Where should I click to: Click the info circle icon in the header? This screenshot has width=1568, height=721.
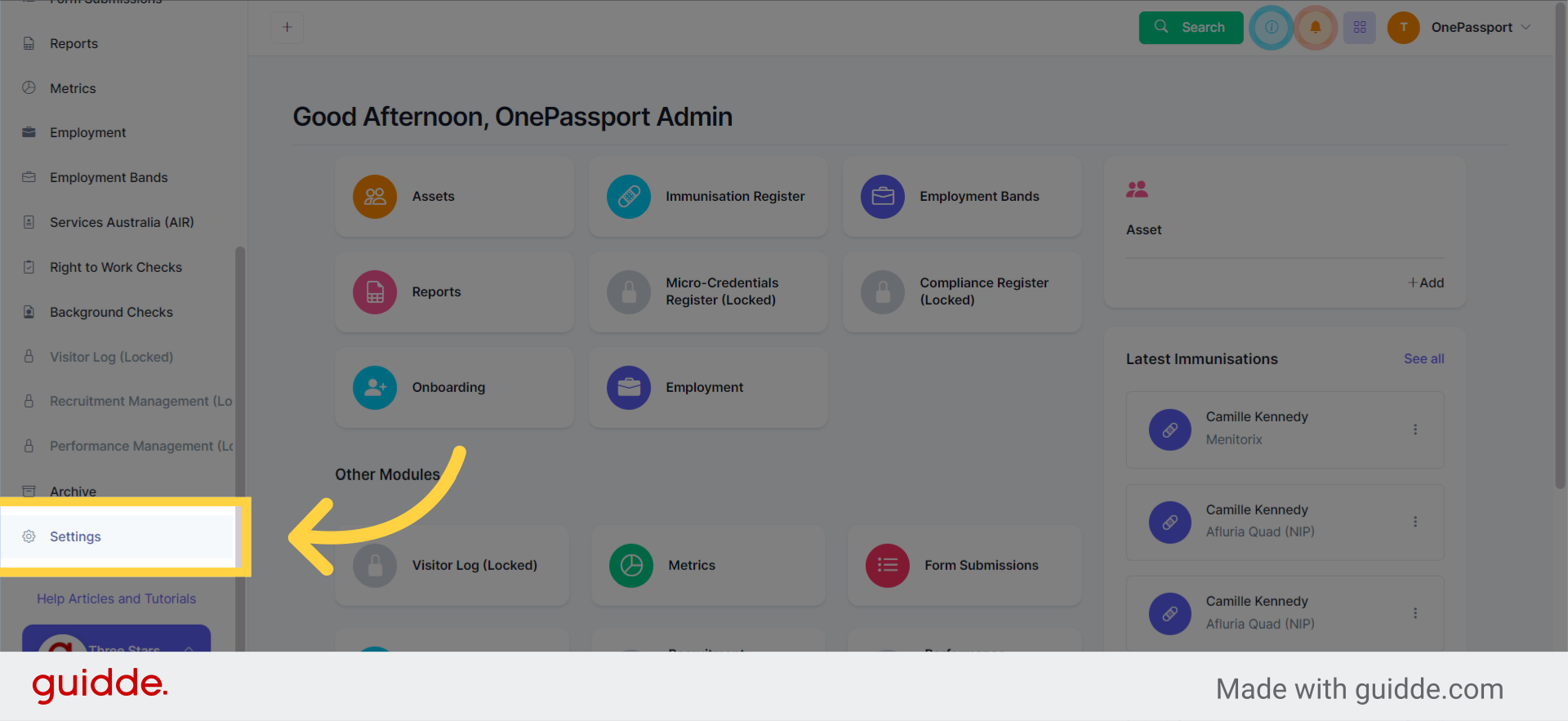[1271, 27]
